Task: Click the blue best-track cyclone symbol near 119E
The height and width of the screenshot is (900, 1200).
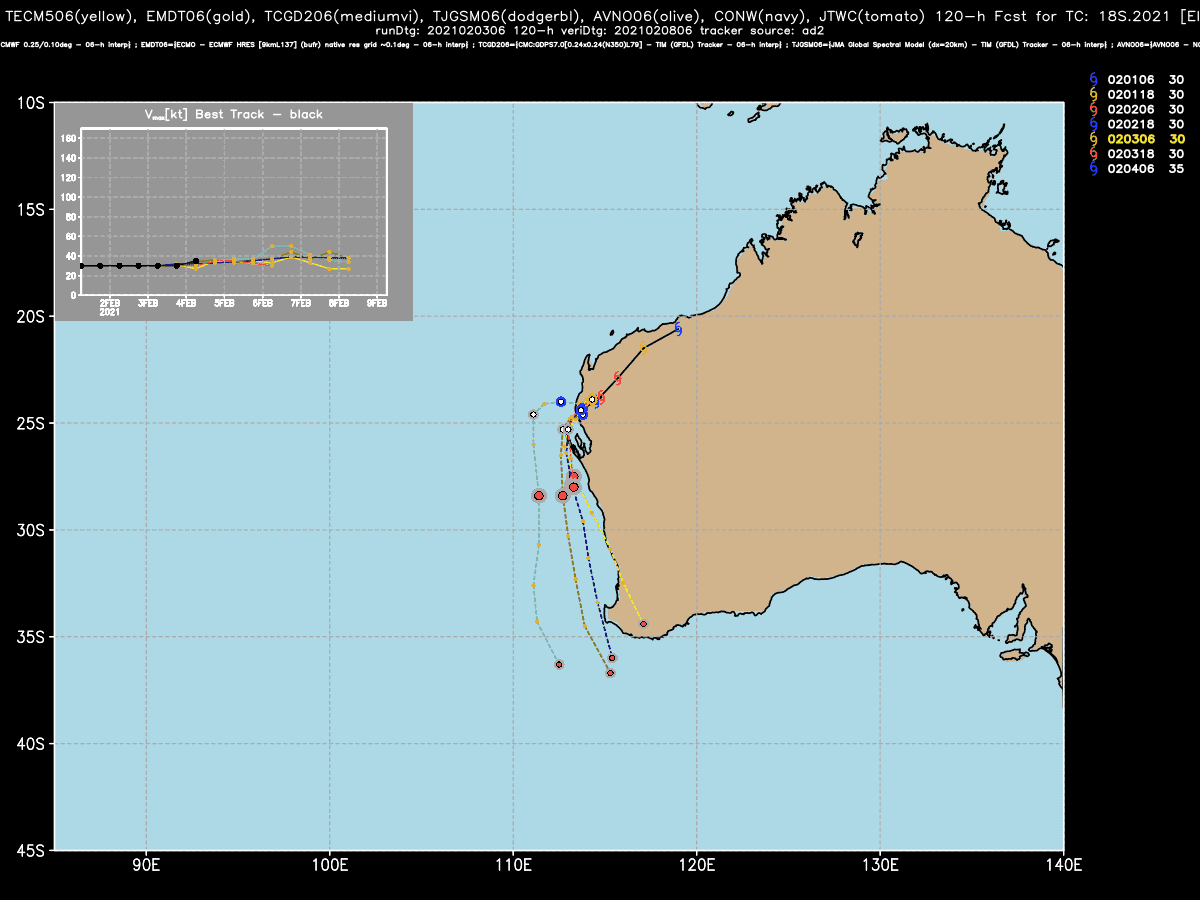Action: (678, 329)
